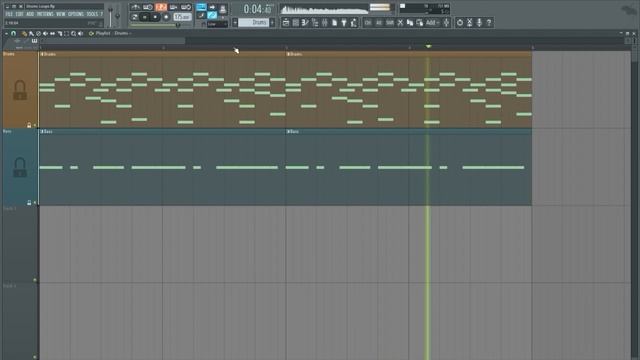Click the copy icon in top toolbar
Screen dimensions: 640x360
410,22
